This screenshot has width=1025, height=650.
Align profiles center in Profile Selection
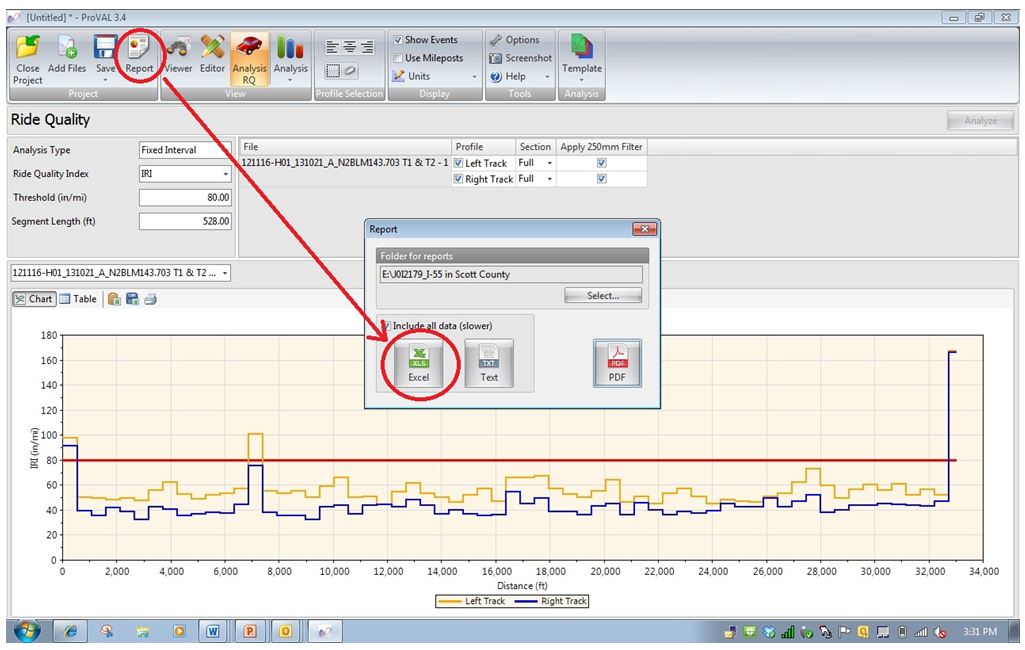click(x=350, y=47)
